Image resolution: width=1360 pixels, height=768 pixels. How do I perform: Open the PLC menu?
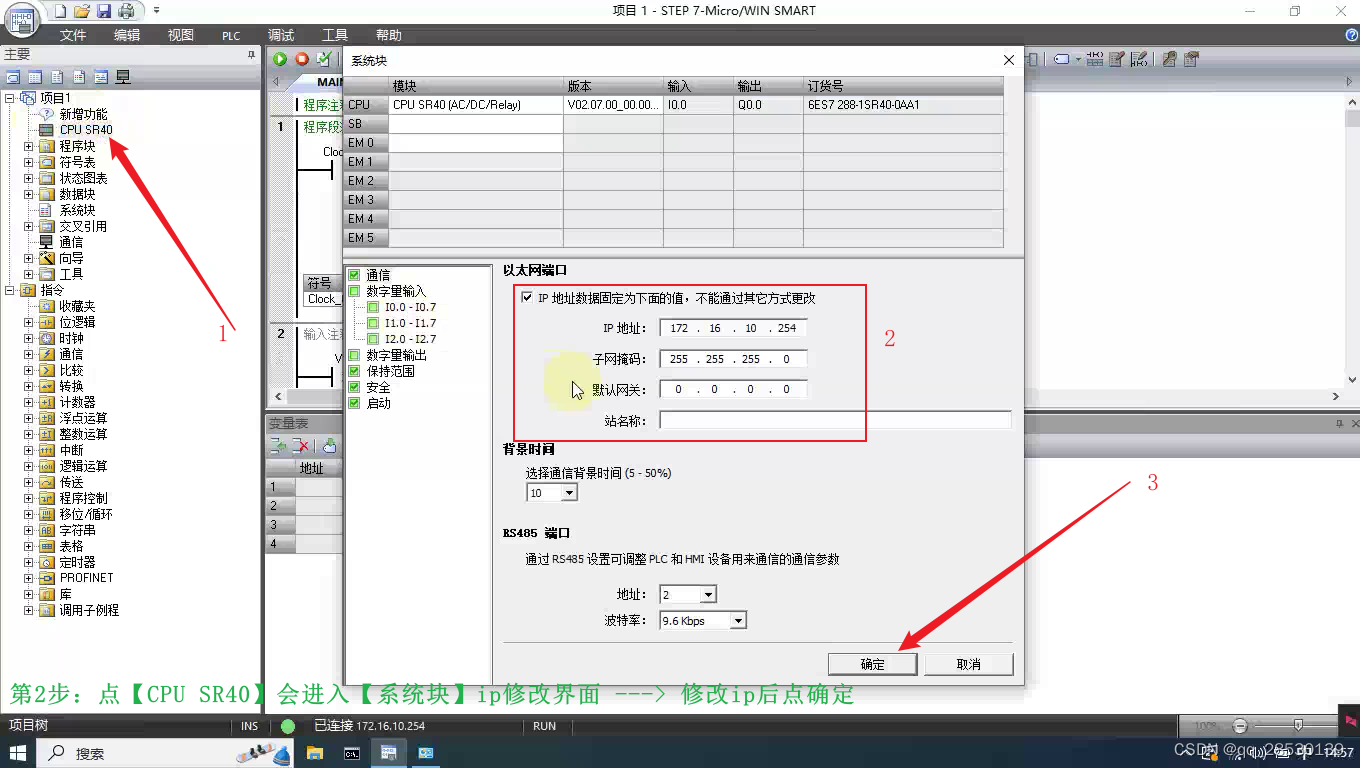point(231,35)
